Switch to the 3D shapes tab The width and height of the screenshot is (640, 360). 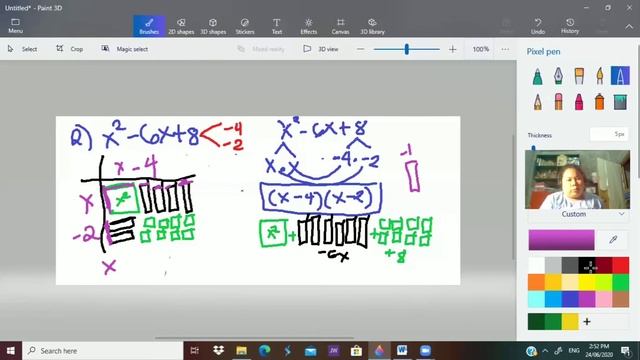(213, 26)
